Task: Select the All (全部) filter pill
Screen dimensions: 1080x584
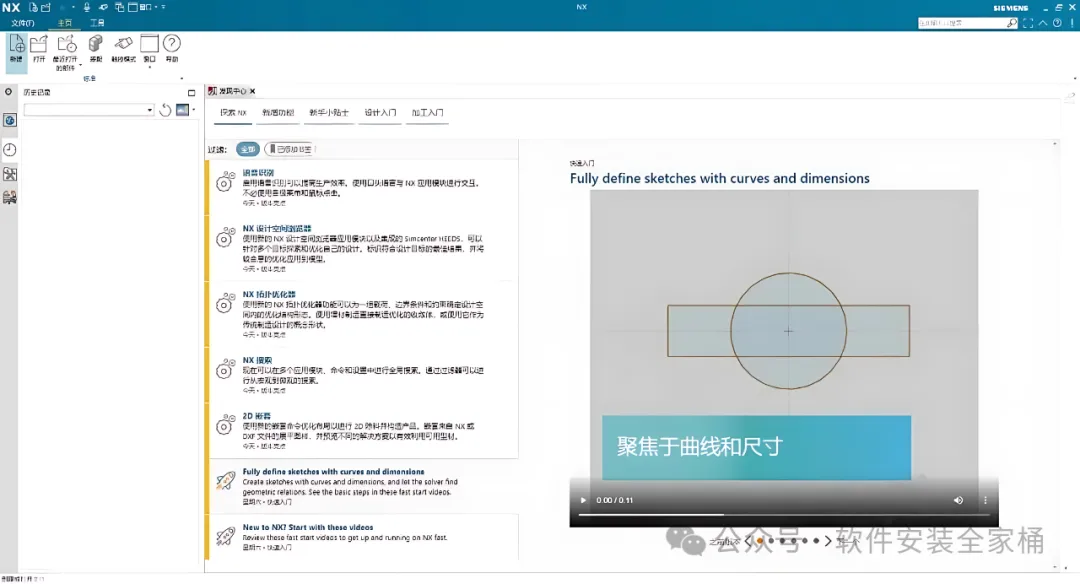Action: 248,149
